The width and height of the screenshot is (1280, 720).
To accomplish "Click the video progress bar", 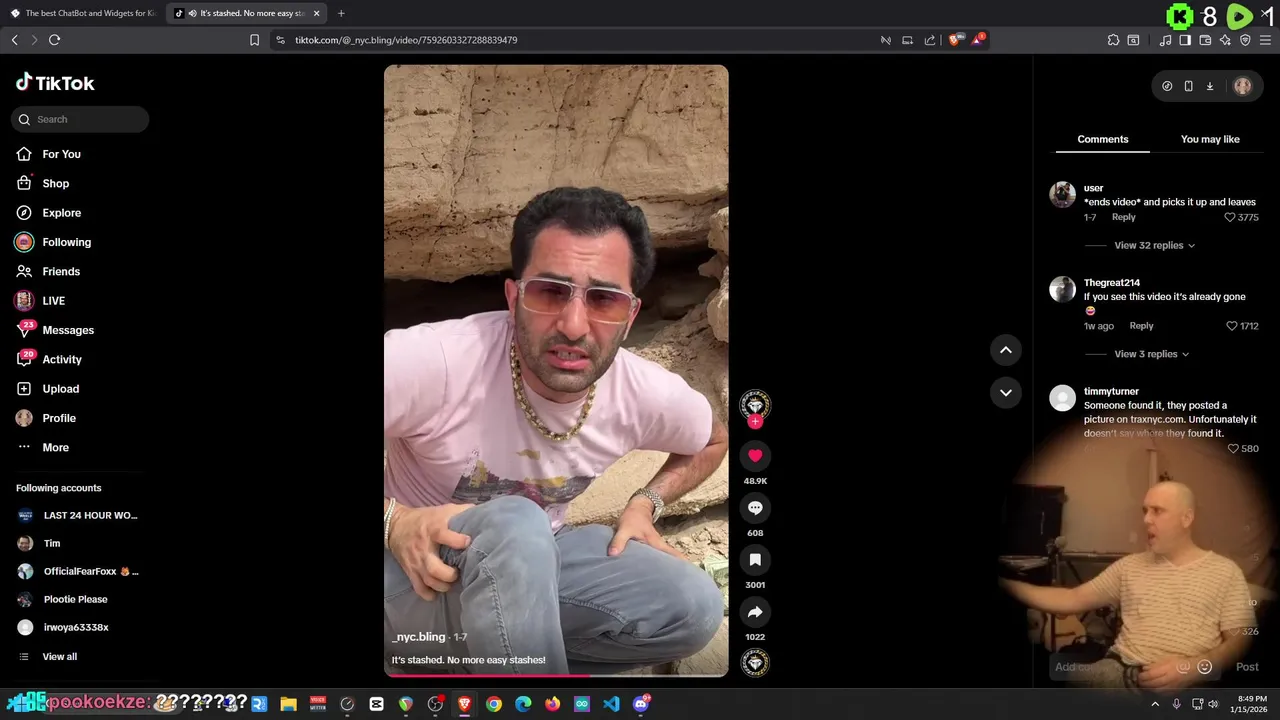I will coord(556,676).
